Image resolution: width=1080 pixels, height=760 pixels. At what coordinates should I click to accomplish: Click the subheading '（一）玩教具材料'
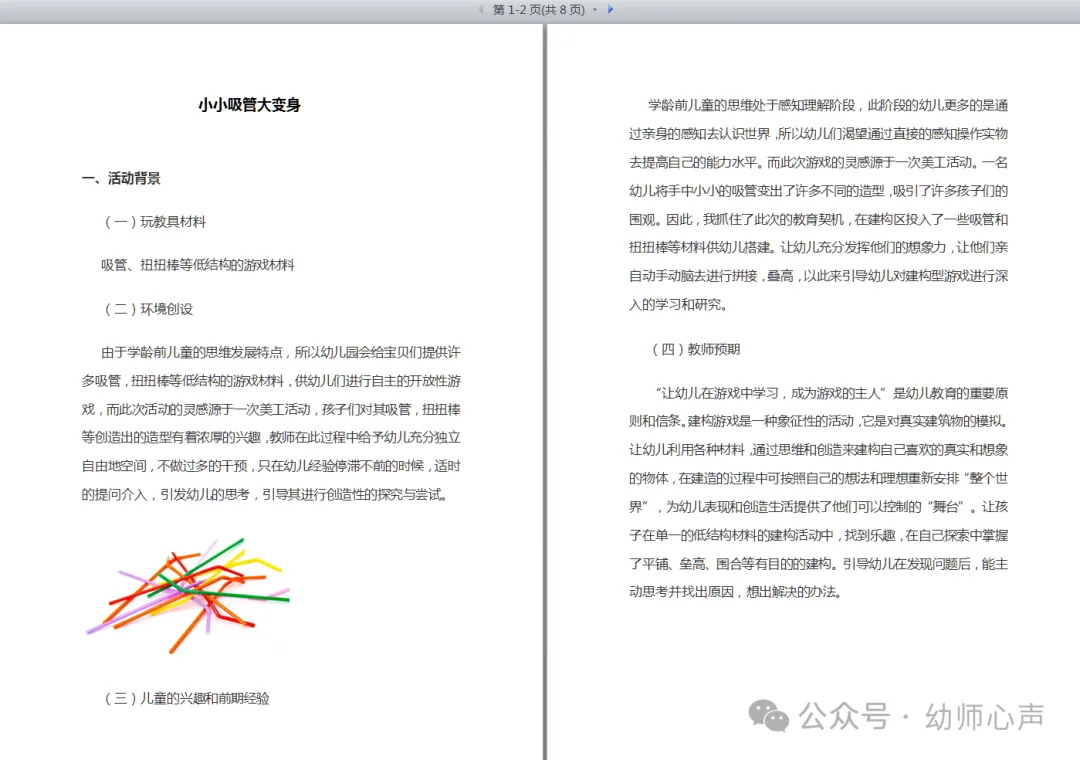point(154,222)
